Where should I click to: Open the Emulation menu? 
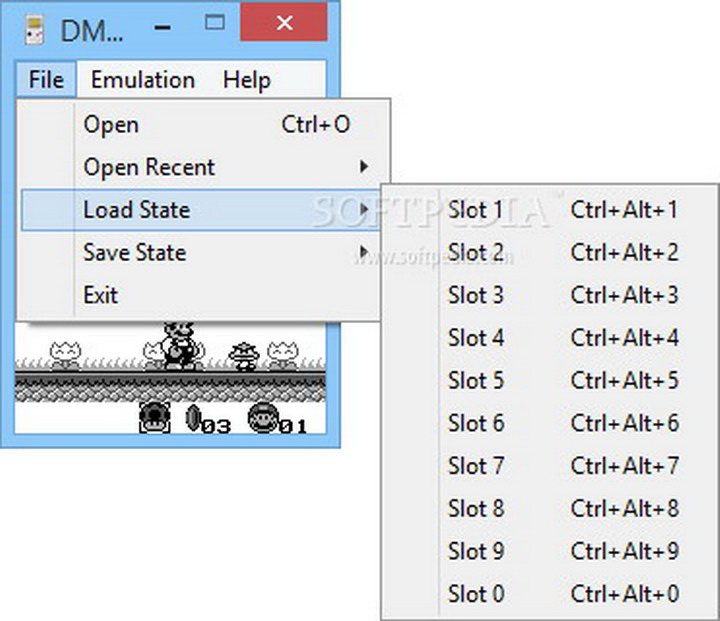click(143, 80)
